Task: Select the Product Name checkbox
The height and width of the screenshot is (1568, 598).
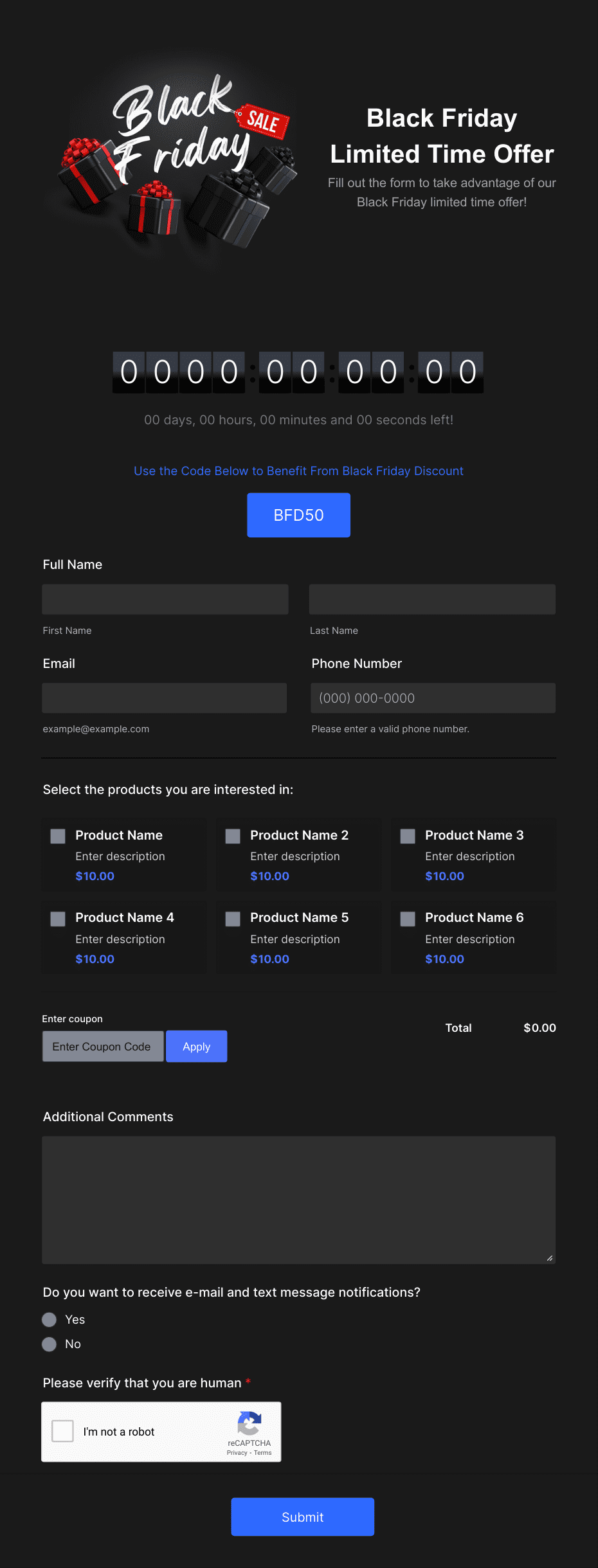Action: click(x=58, y=836)
